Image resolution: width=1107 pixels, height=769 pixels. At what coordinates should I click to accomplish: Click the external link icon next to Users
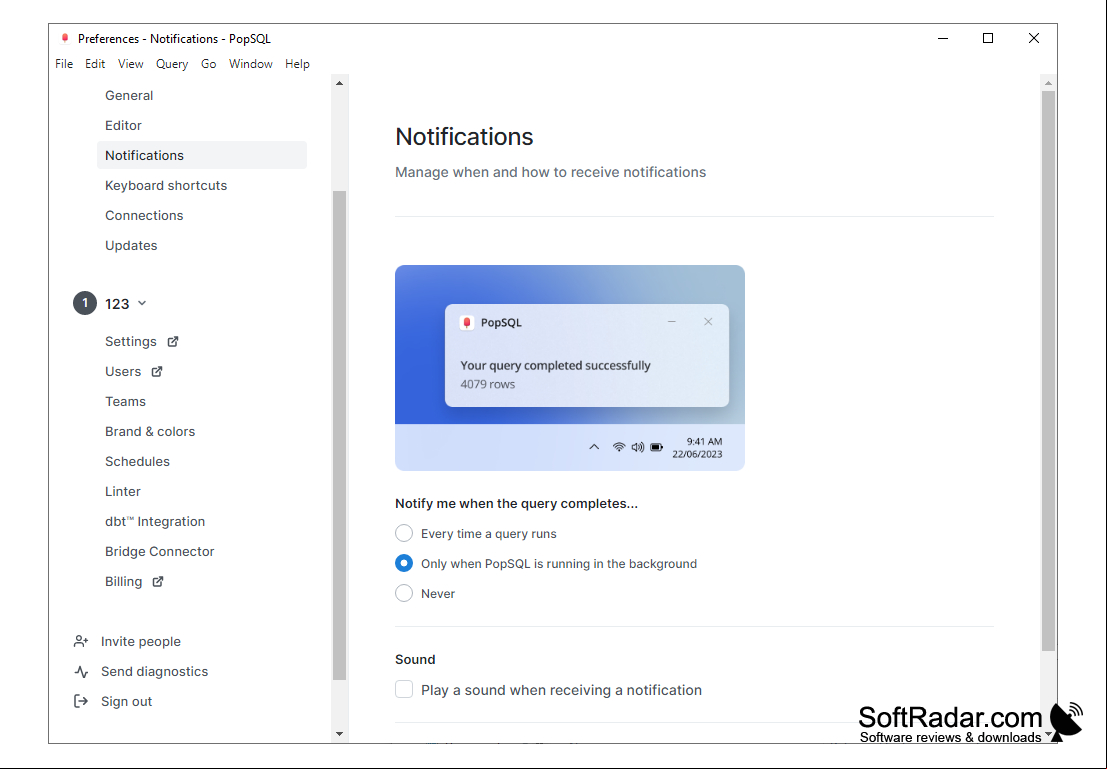157,371
